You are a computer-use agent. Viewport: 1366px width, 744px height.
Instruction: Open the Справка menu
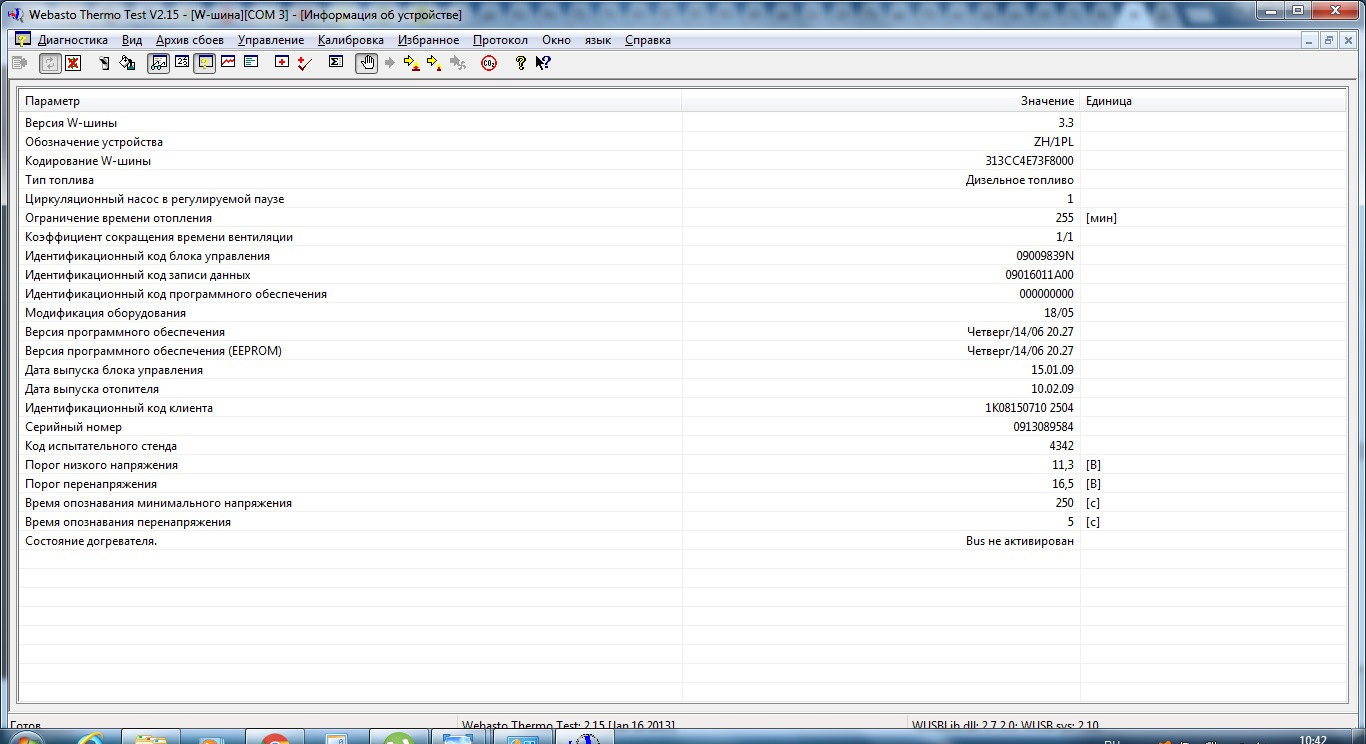[648, 40]
